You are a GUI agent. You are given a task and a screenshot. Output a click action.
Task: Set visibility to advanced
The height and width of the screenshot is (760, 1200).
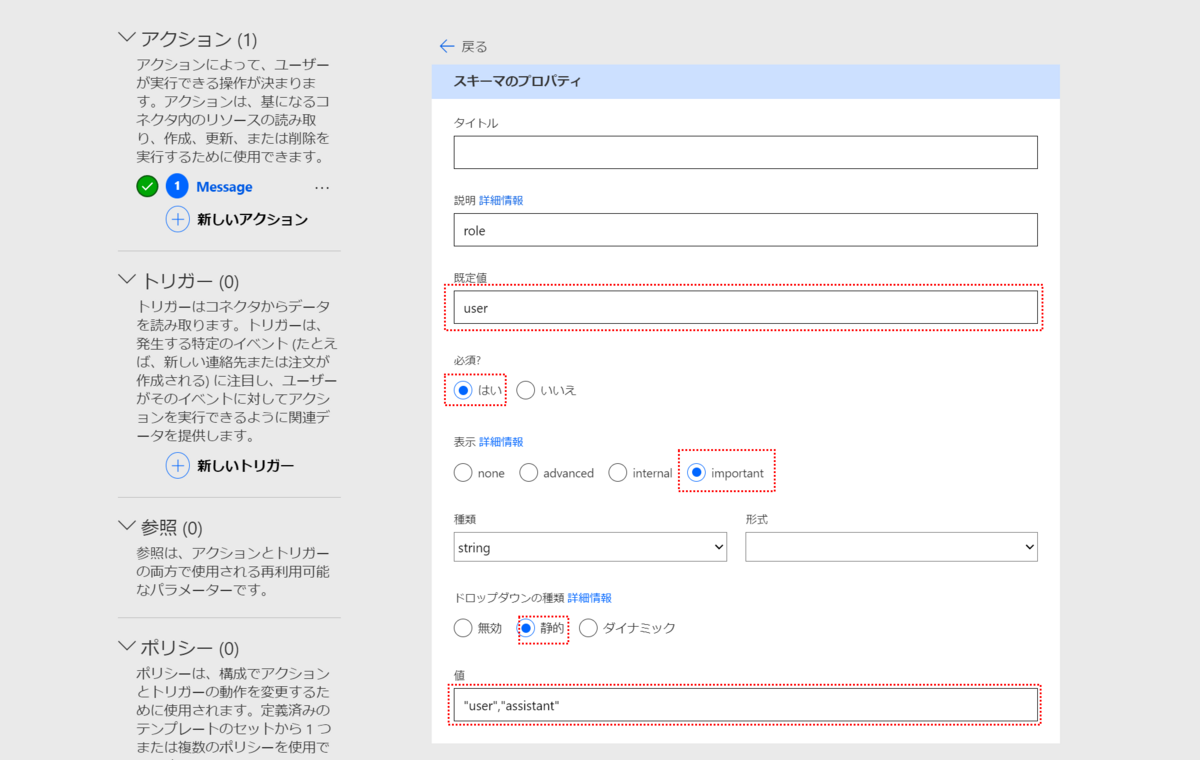click(x=529, y=473)
